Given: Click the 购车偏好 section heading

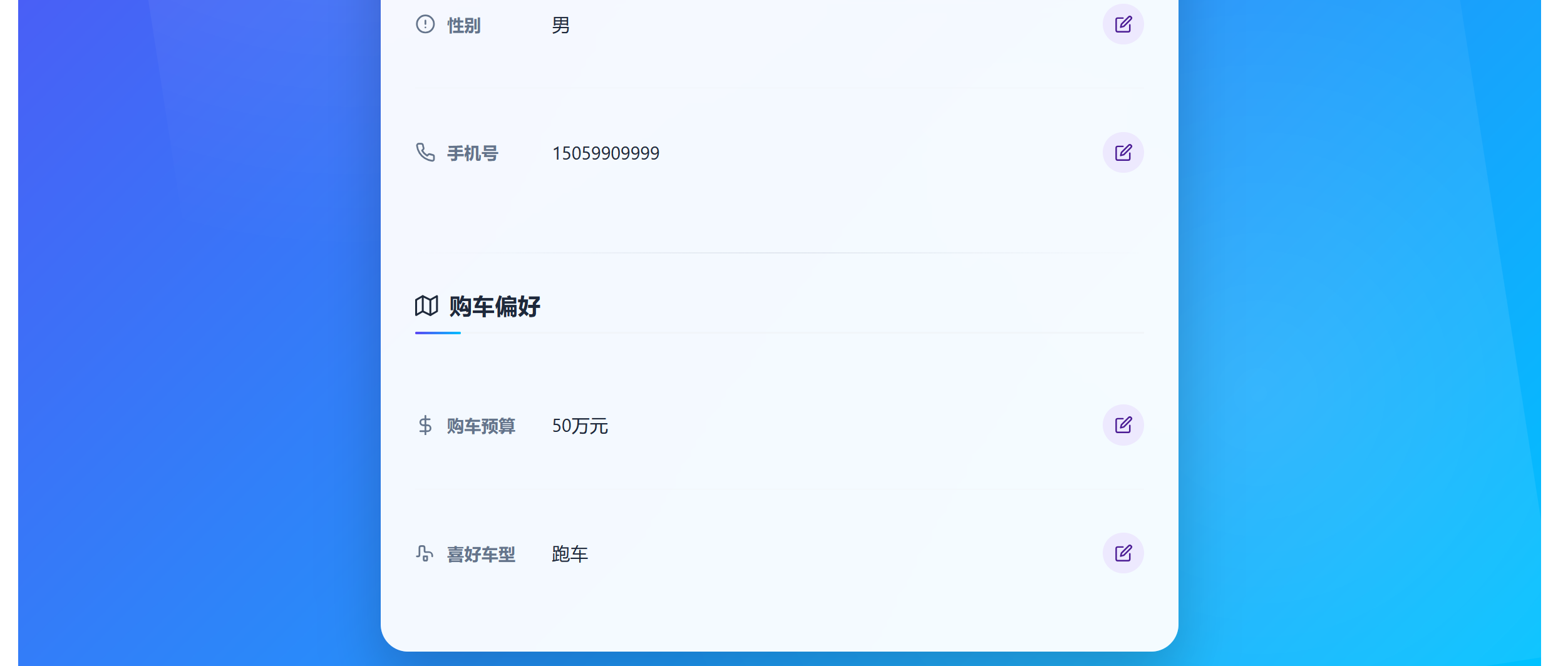Looking at the screenshot, I should click(x=495, y=307).
